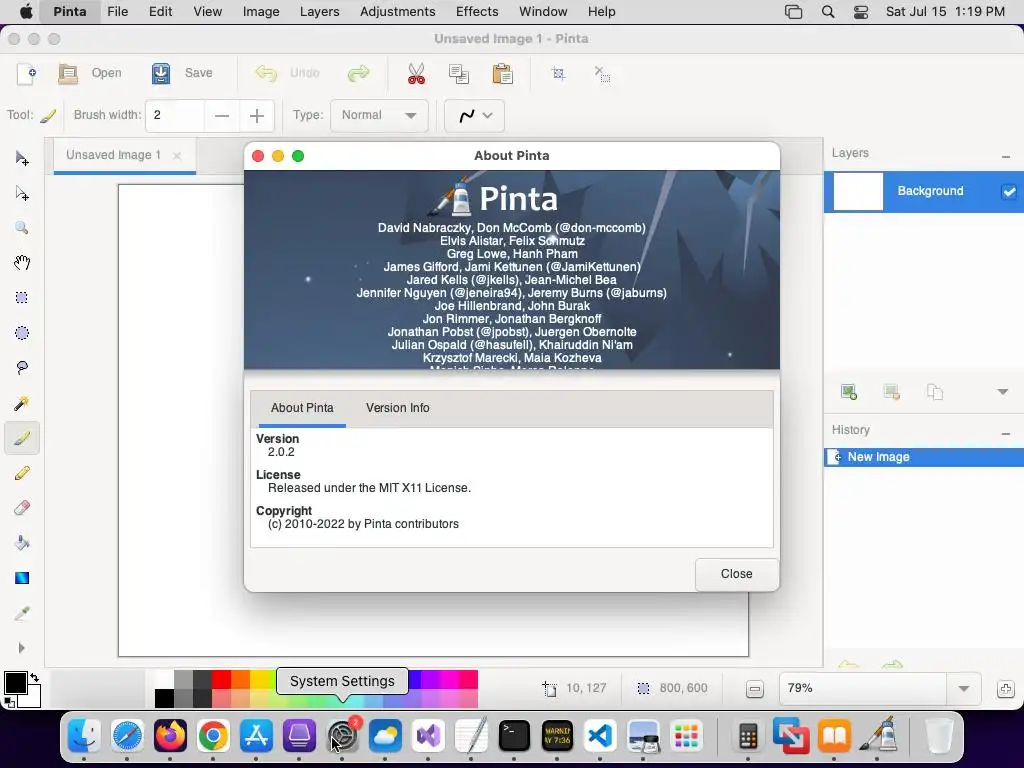Select the Magic Wand tool

pos(22,403)
